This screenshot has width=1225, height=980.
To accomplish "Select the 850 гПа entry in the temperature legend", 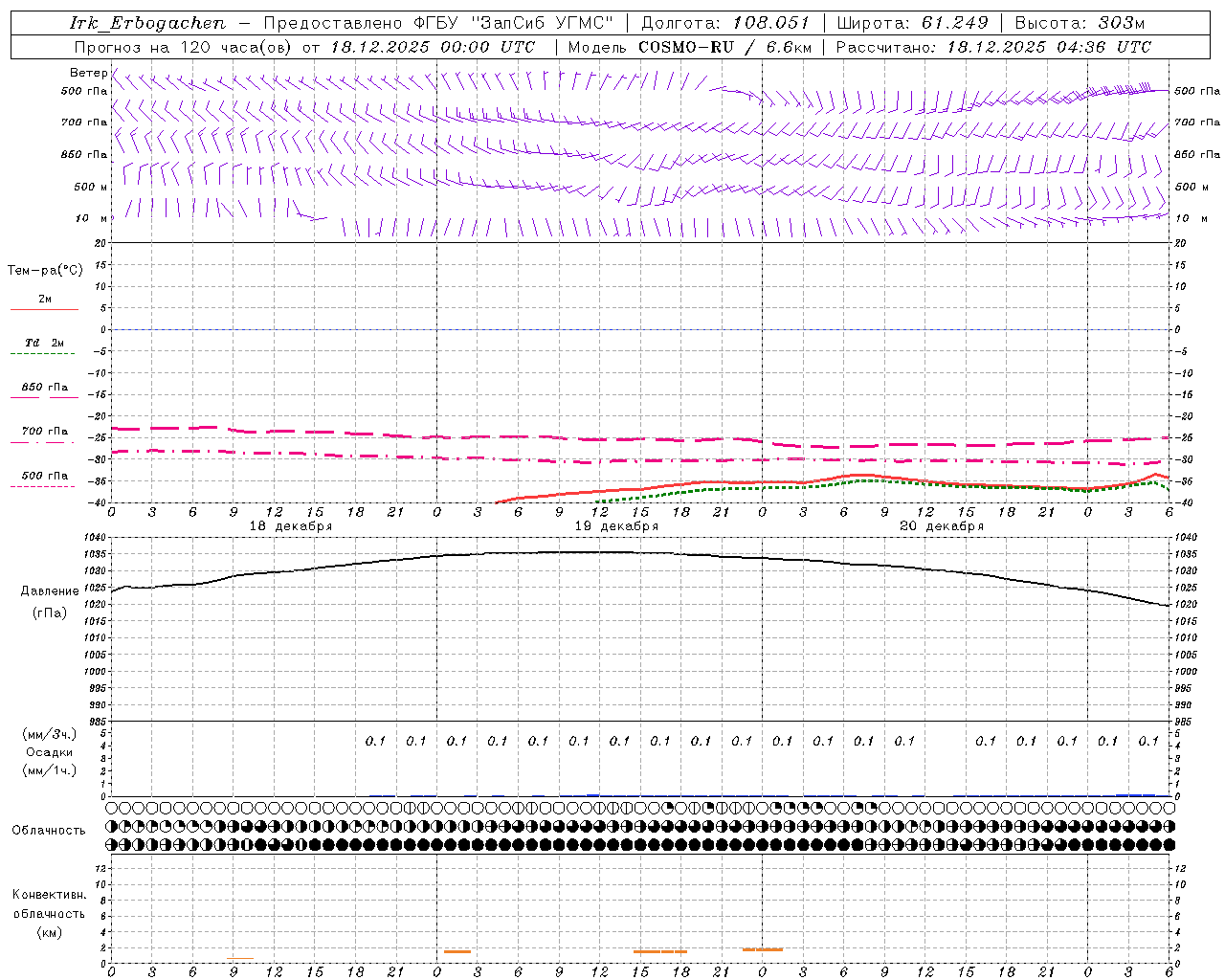I will point(45,387).
